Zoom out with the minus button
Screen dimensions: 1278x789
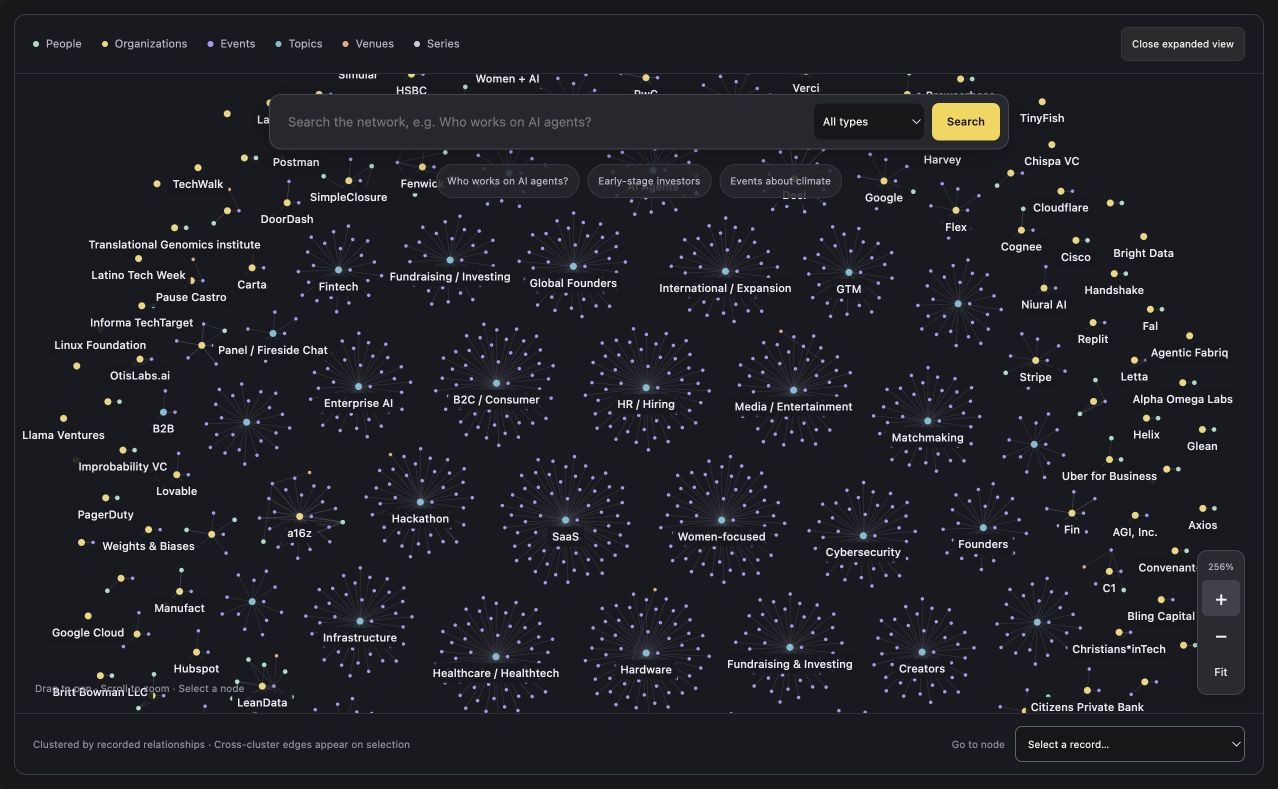point(1220,636)
